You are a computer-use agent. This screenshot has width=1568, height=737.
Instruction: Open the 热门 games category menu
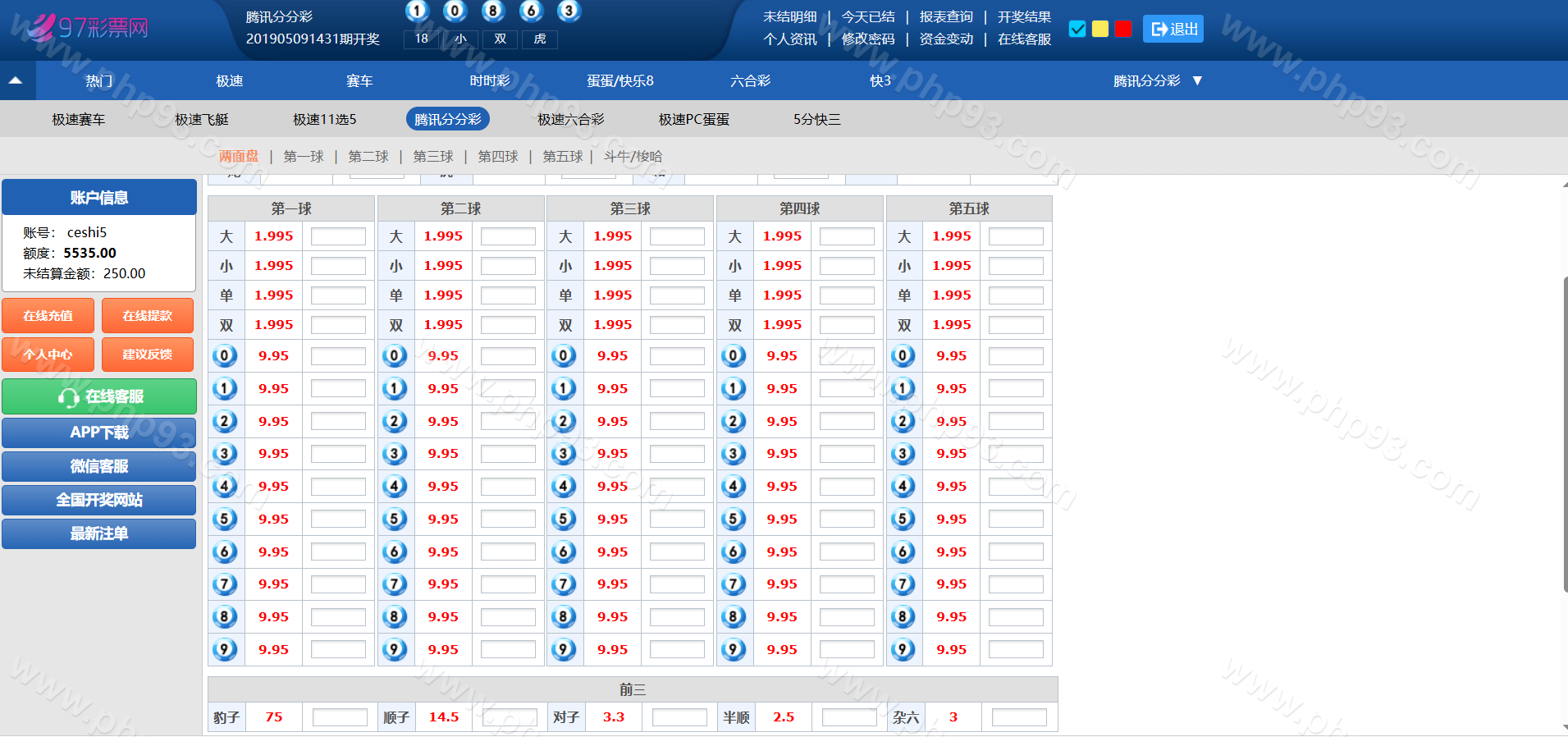click(x=98, y=80)
